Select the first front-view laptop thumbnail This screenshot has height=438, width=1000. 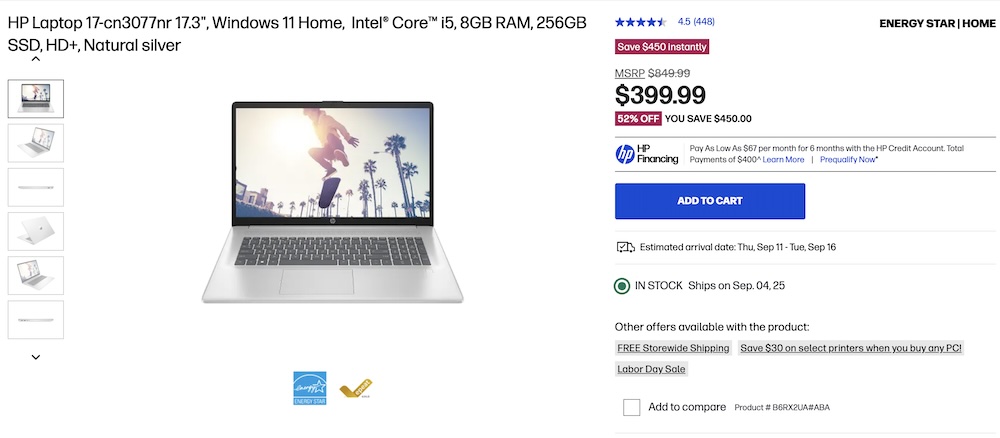tap(36, 99)
